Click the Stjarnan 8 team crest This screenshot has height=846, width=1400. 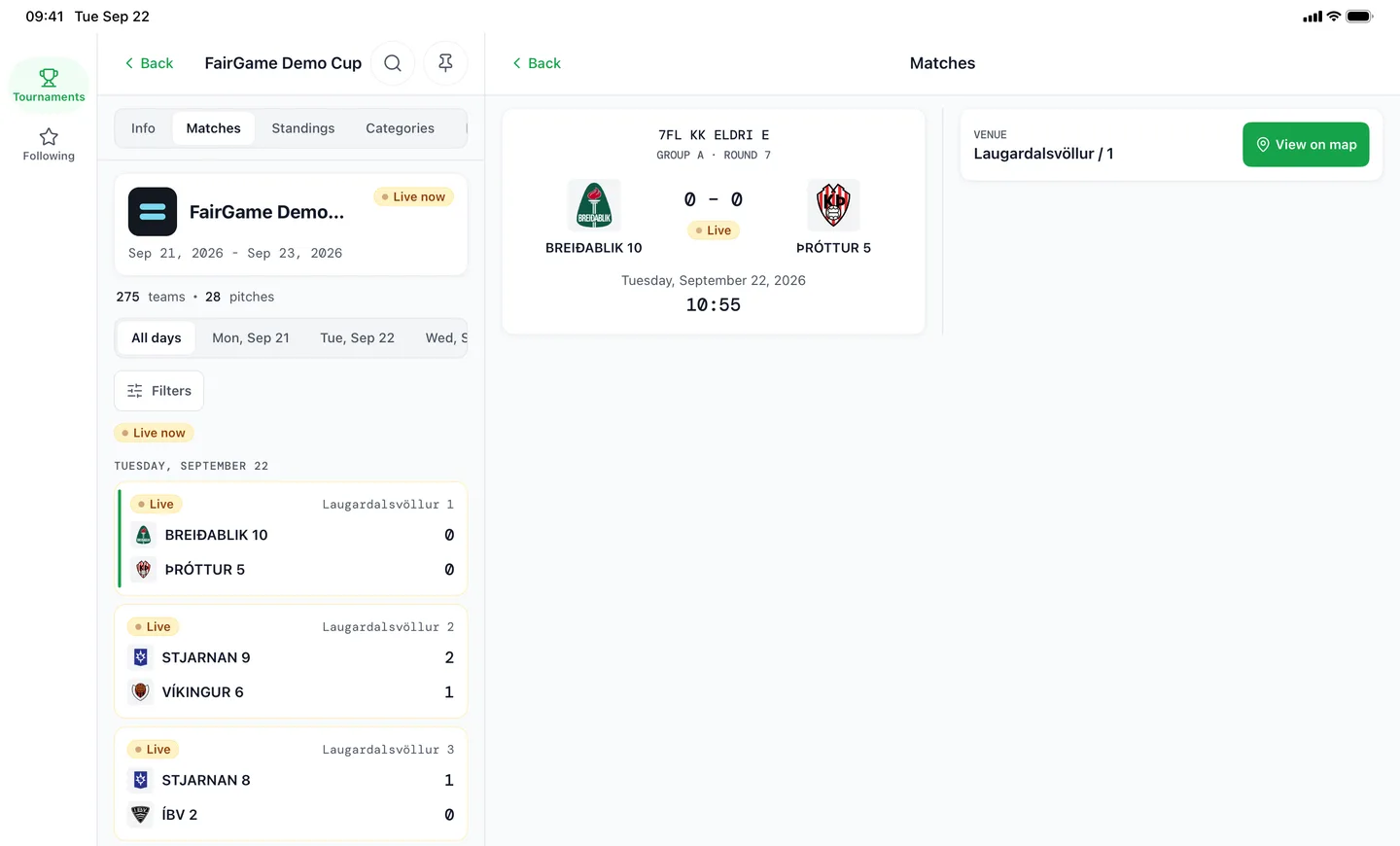click(x=141, y=780)
